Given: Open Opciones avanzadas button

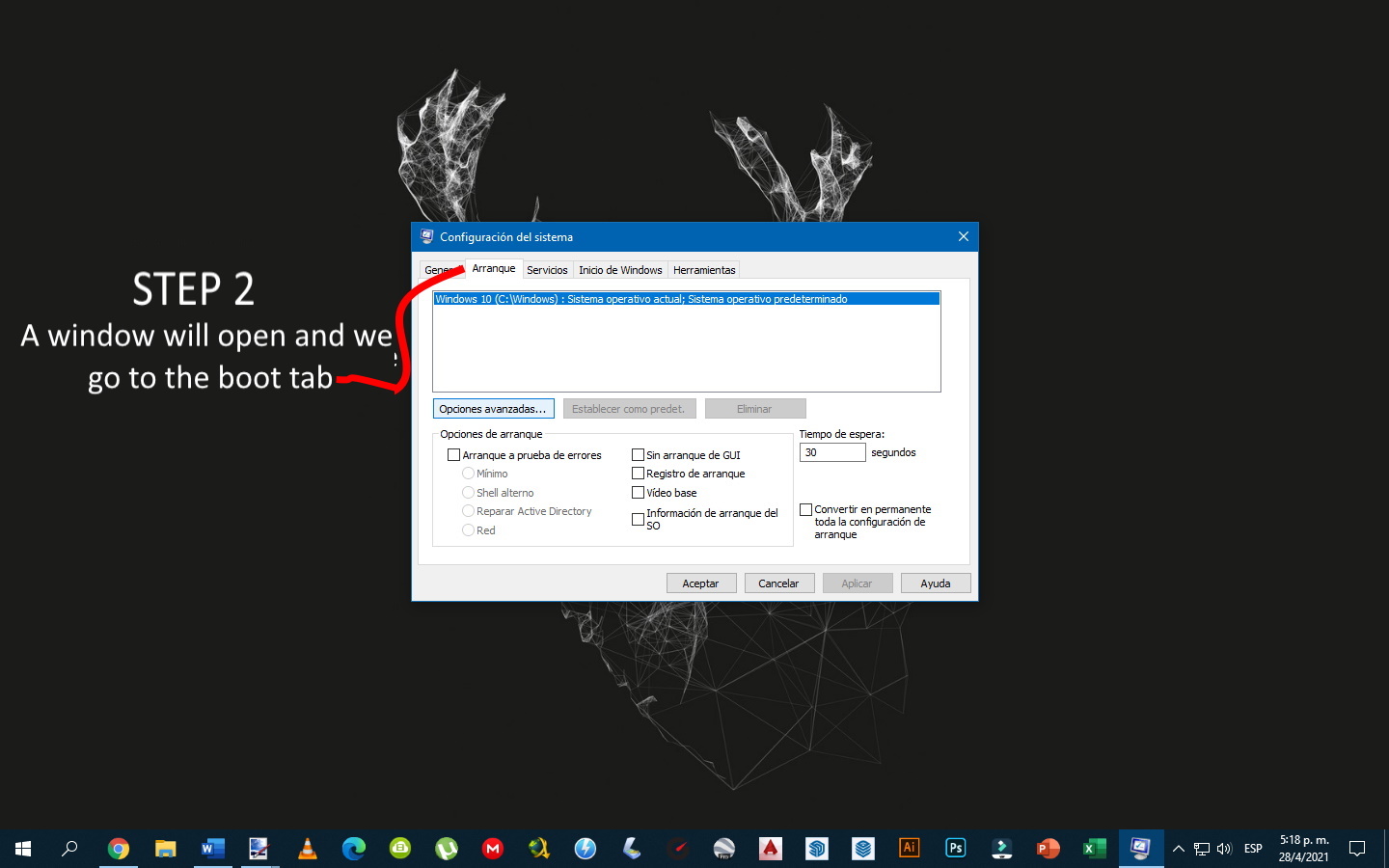Looking at the screenshot, I should (x=493, y=409).
